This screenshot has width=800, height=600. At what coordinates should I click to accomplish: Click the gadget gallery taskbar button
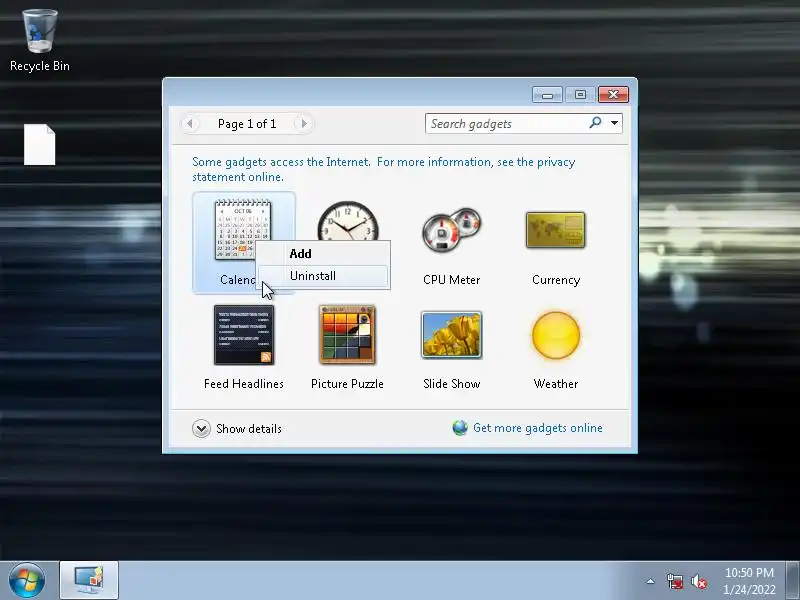(89, 581)
